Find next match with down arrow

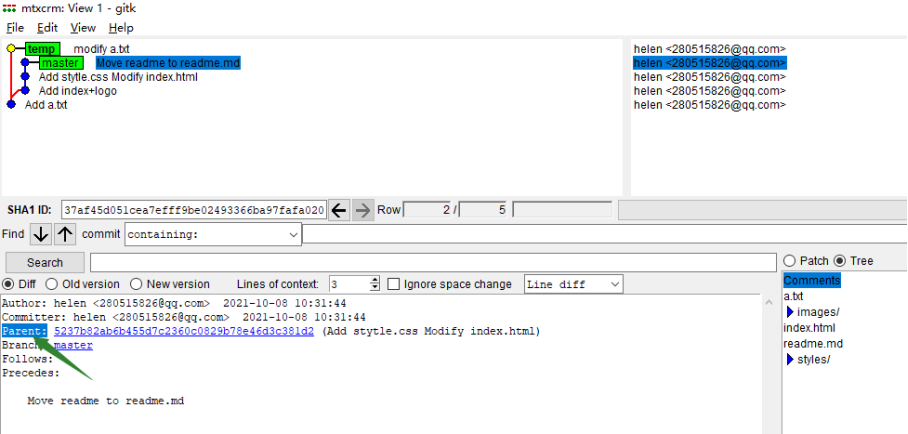pyautogui.click(x=41, y=234)
